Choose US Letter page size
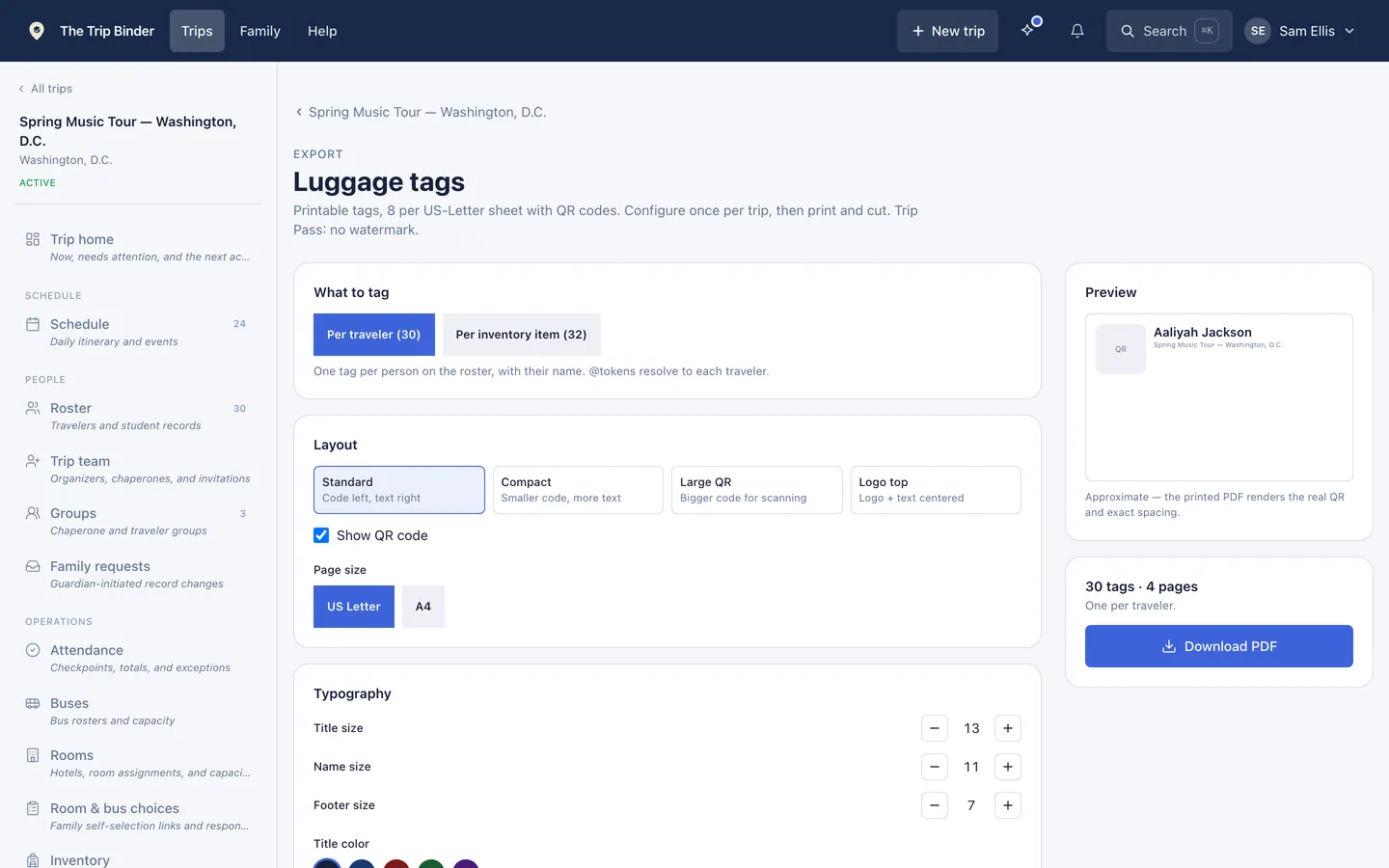This screenshot has width=1389, height=868. (x=354, y=607)
